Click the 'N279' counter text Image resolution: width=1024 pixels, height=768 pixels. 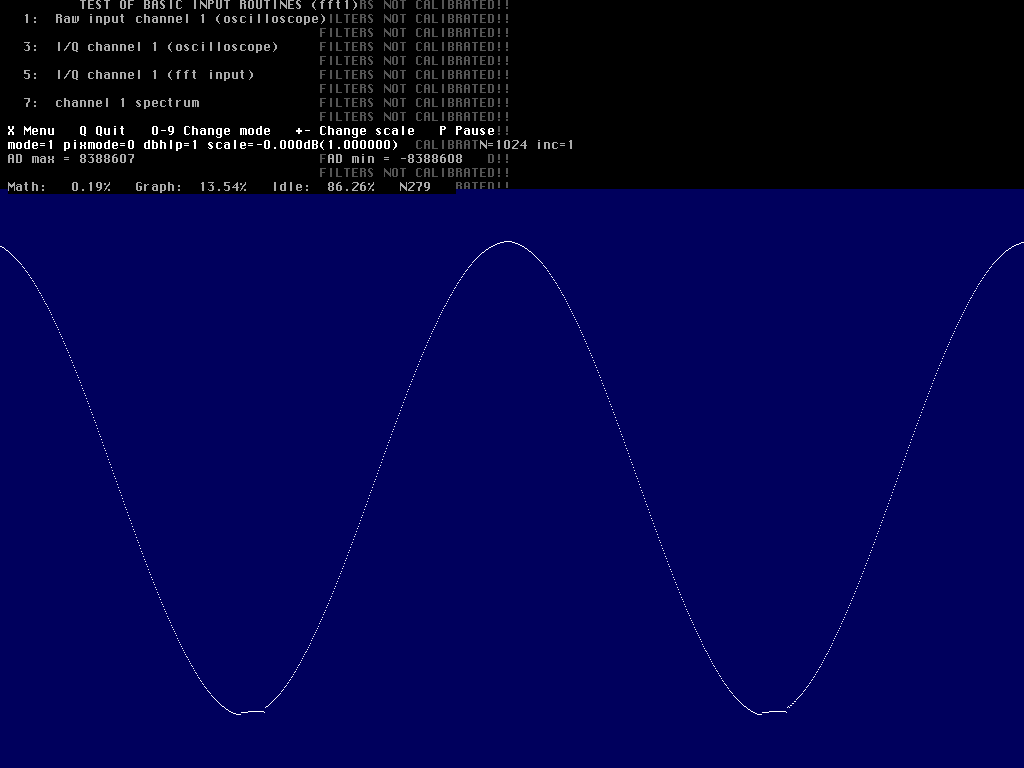coord(415,187)
